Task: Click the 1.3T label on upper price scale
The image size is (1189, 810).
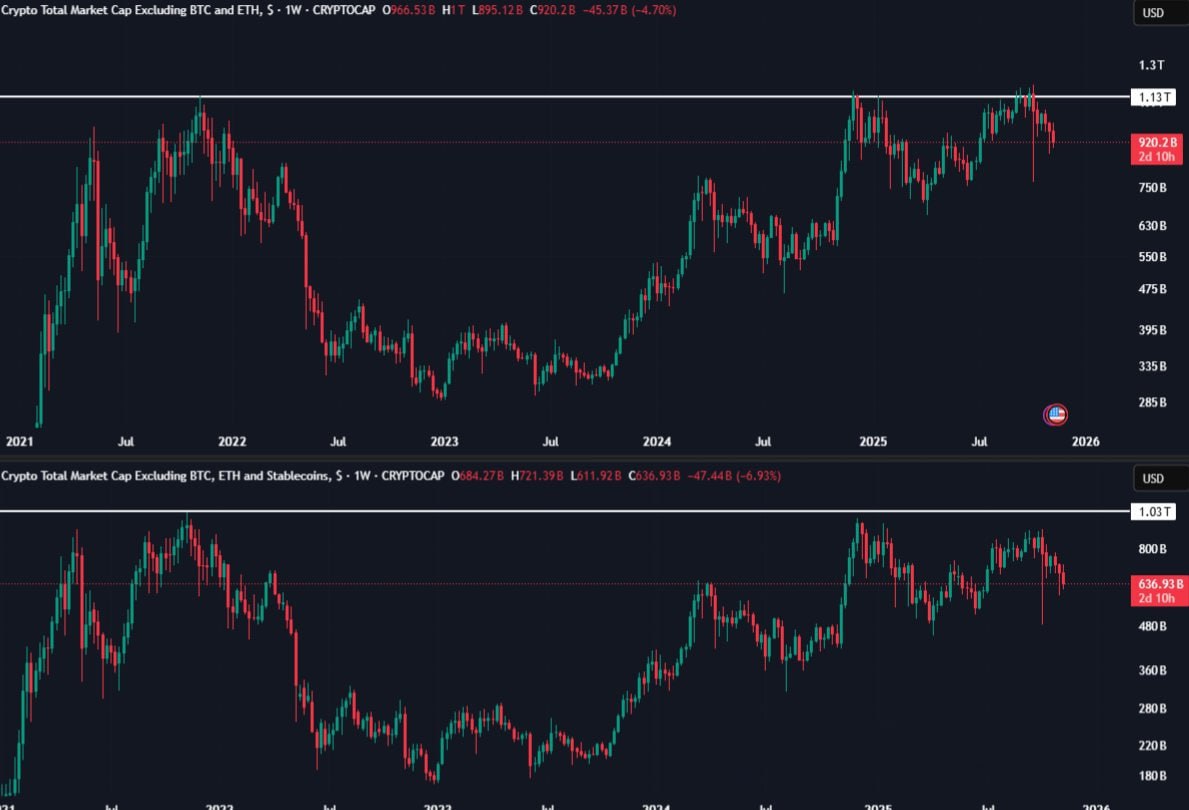Action: tap(1151, 65)
